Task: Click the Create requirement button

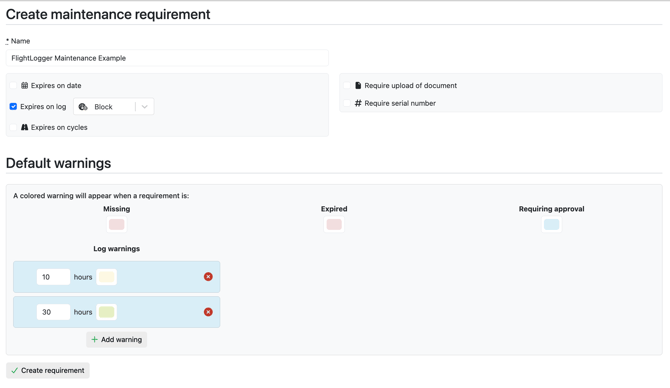Action: 48,370
